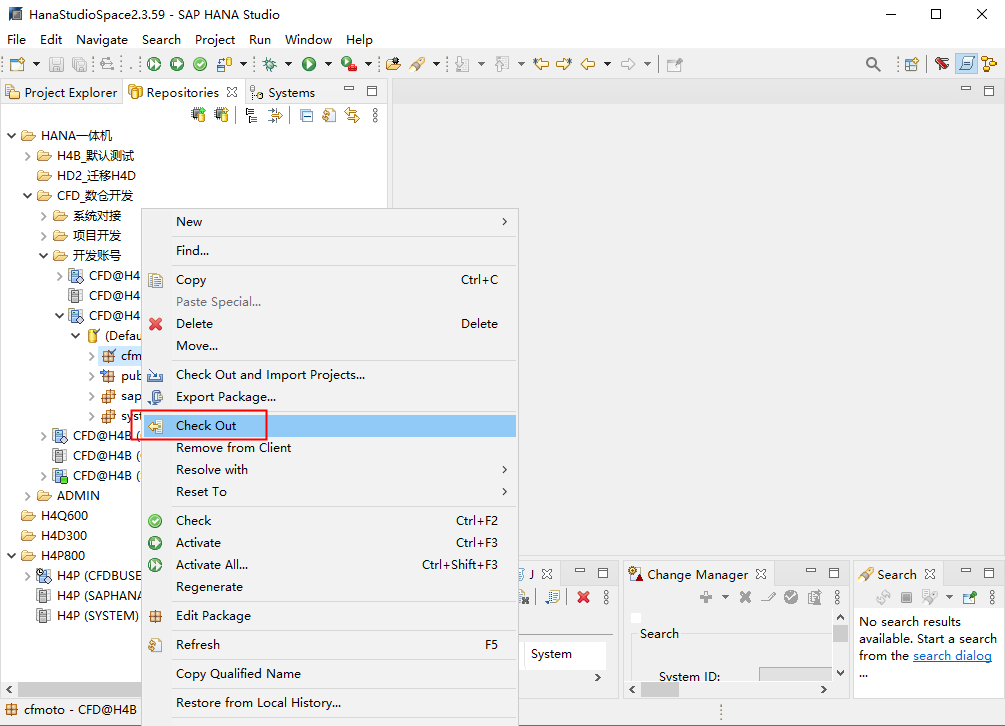Click Change Manager vertical scrollbar down arrow

pos(840,673)
